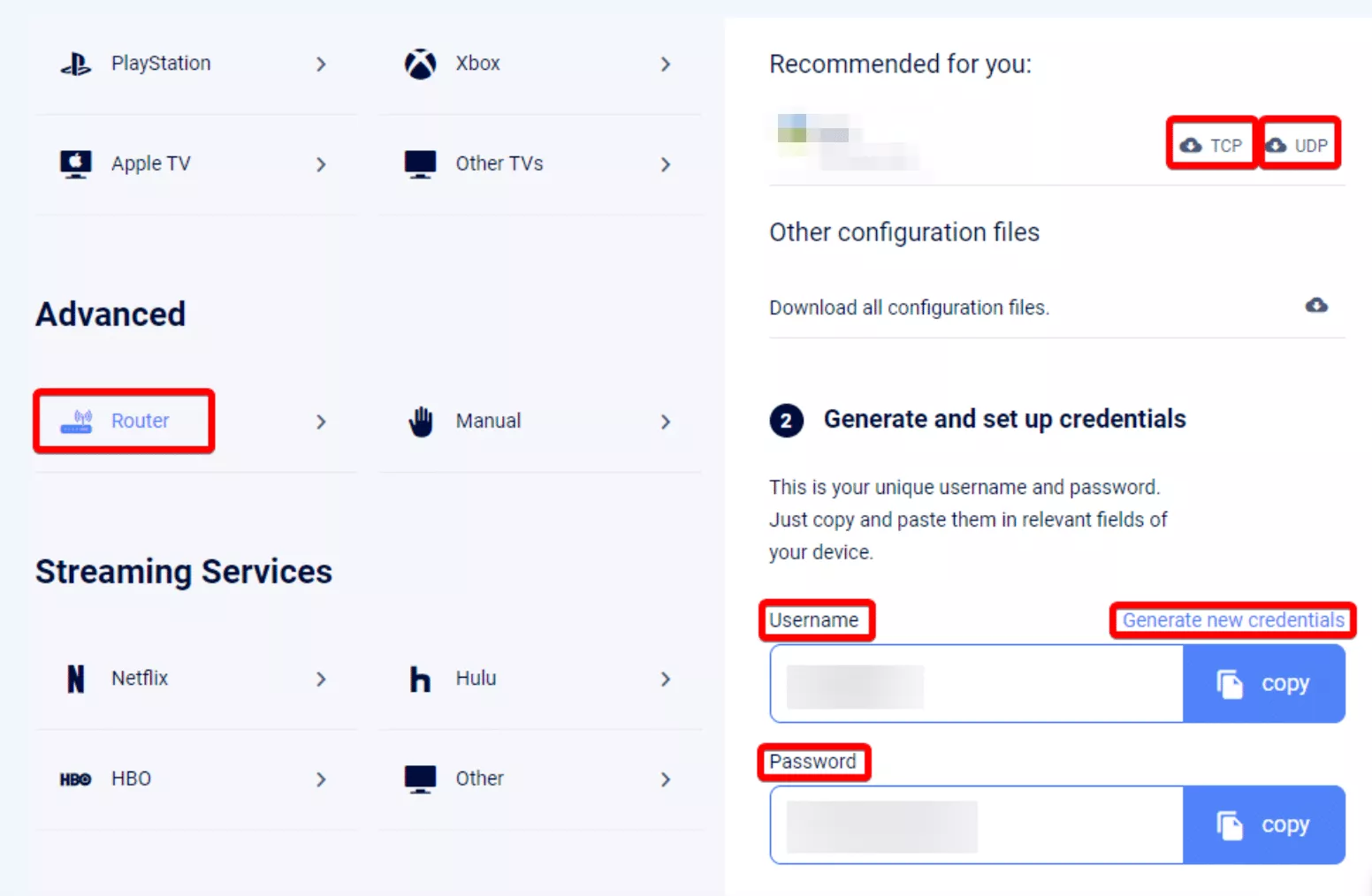Viewport: 1372px width, 896px height.
Task: Click the PlayStation logo icon
Action: (x=76, y=64)
